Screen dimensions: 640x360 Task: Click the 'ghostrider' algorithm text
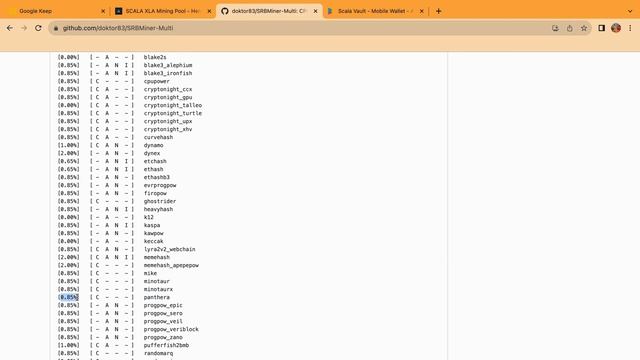(160, 201)
